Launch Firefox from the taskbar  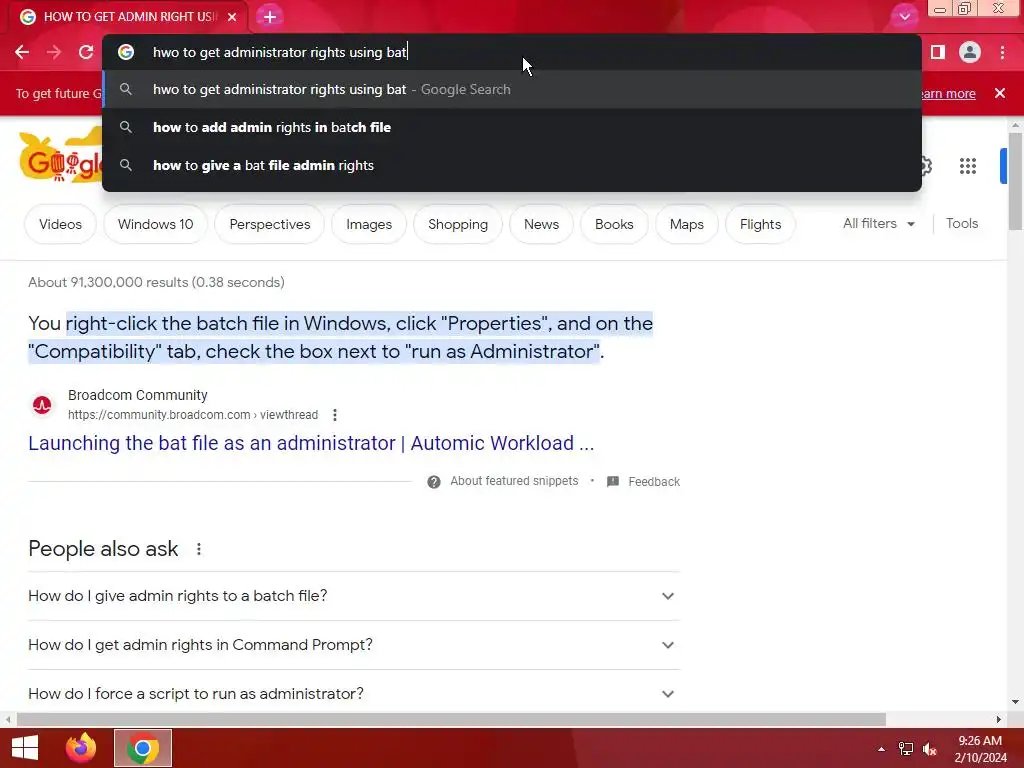81,748
